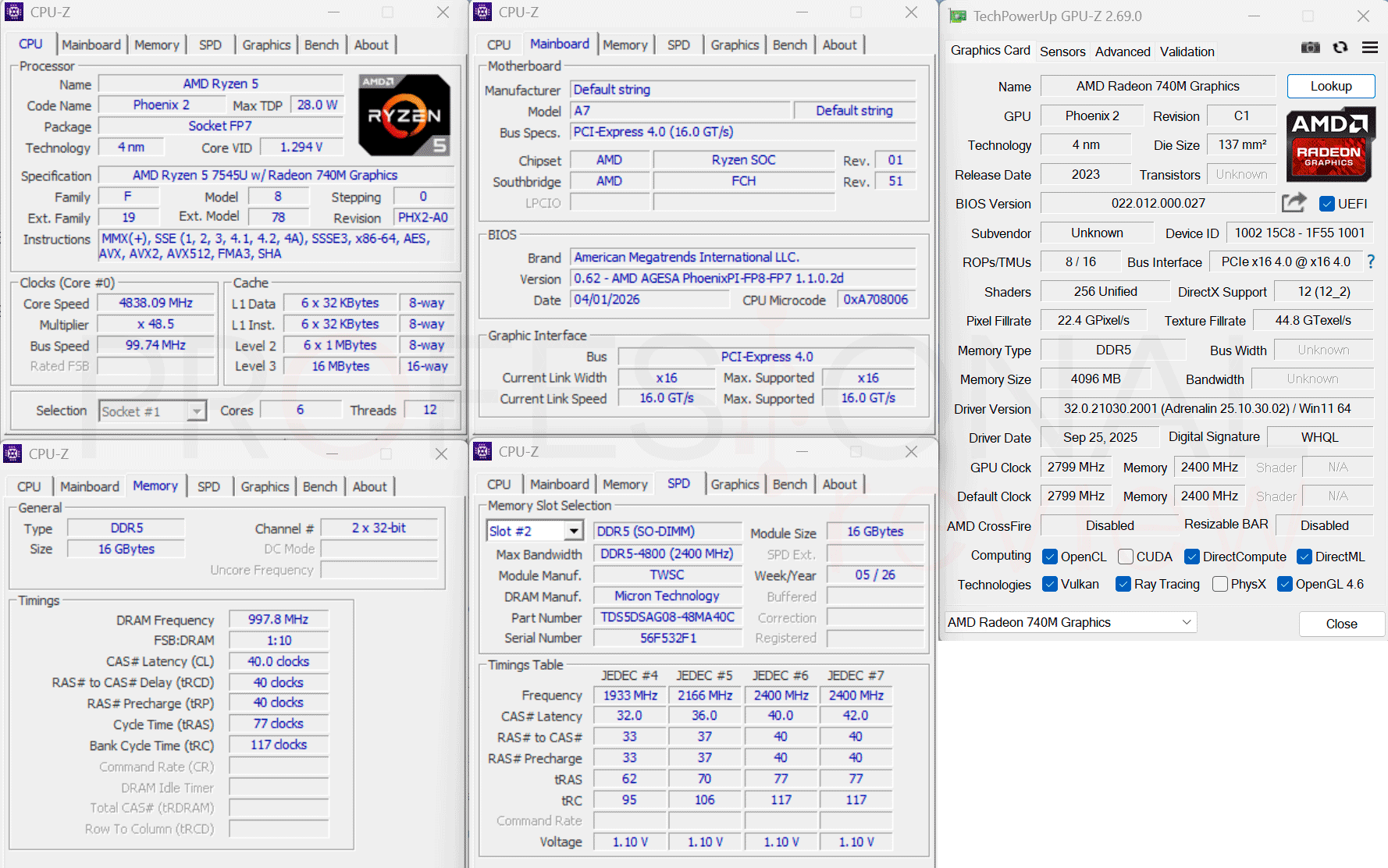Toggle the Ray Tracing checkbox
Screen dimensions: 1388x868
pos(1123,584)
